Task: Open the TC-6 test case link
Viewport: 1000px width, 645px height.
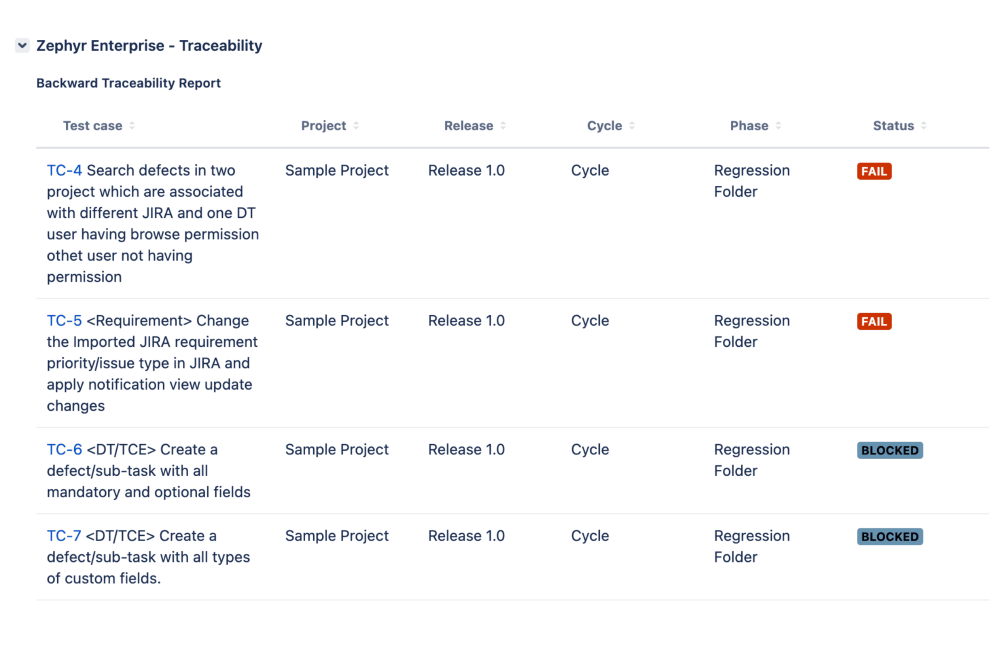Action: pyautogui.click(x=64, y=450)
